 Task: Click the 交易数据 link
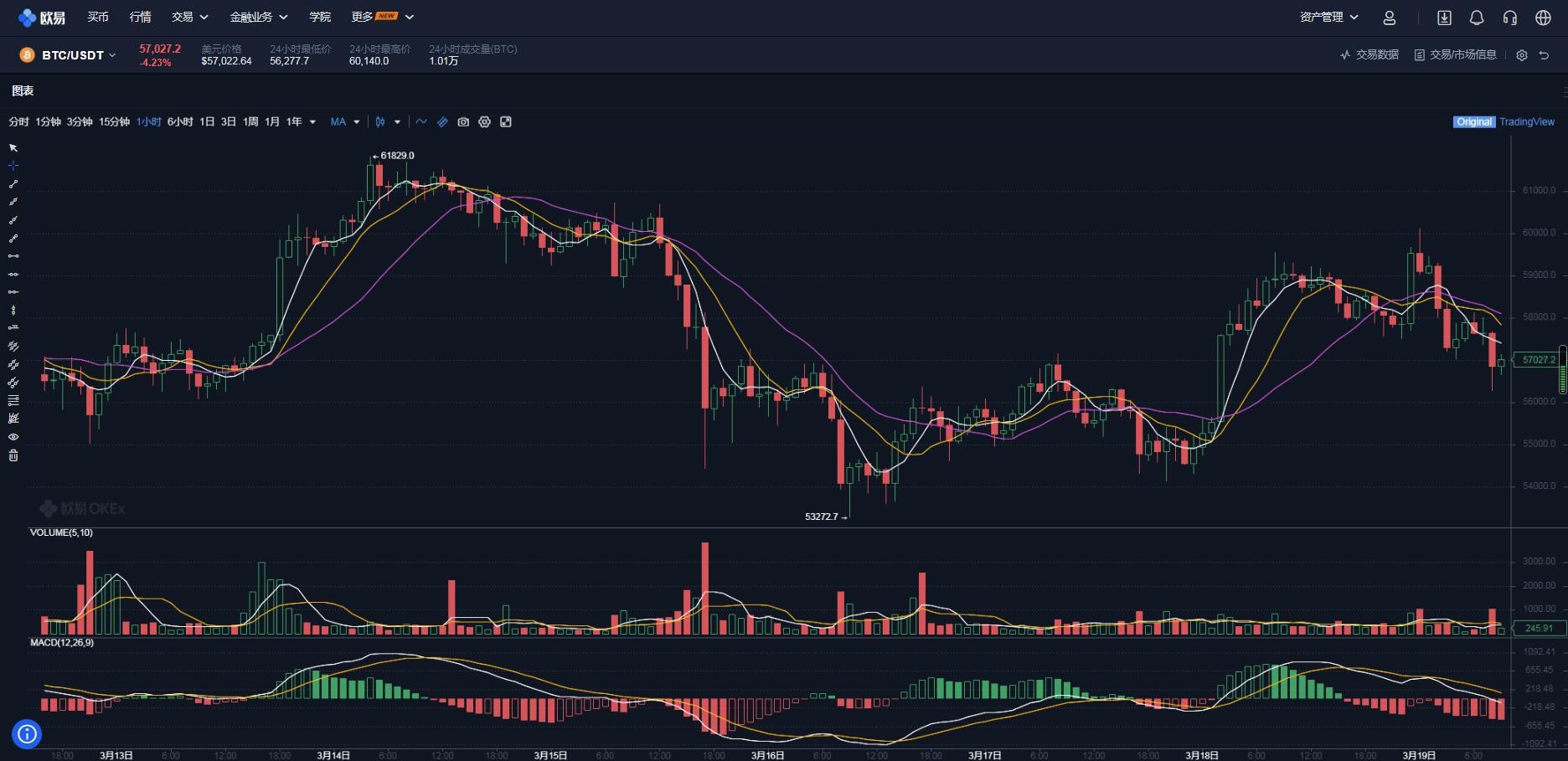(1369, 54)
